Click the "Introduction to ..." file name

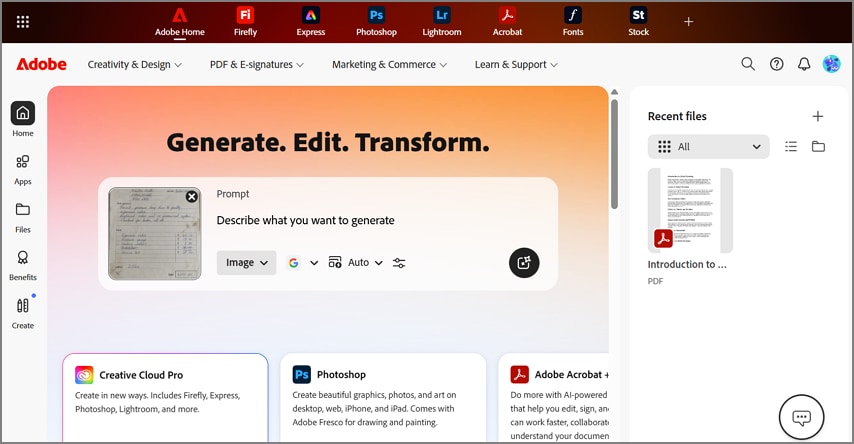point(687,264)
